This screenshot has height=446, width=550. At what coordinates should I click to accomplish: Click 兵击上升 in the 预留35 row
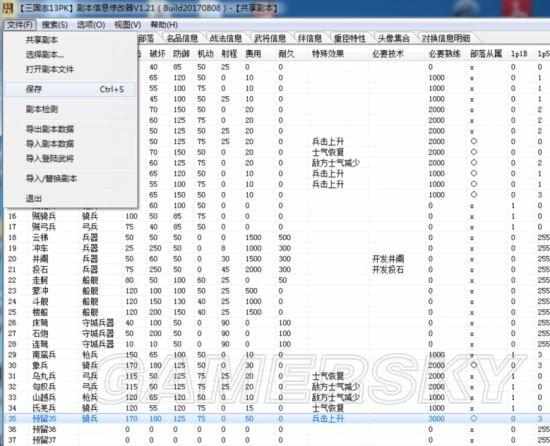point(328,419)
